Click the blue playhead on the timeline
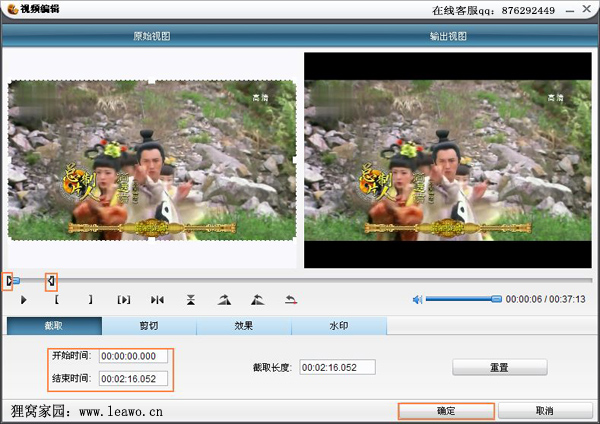Image resolution: width=600 pixels, height=424 pixels. (16, 281)
